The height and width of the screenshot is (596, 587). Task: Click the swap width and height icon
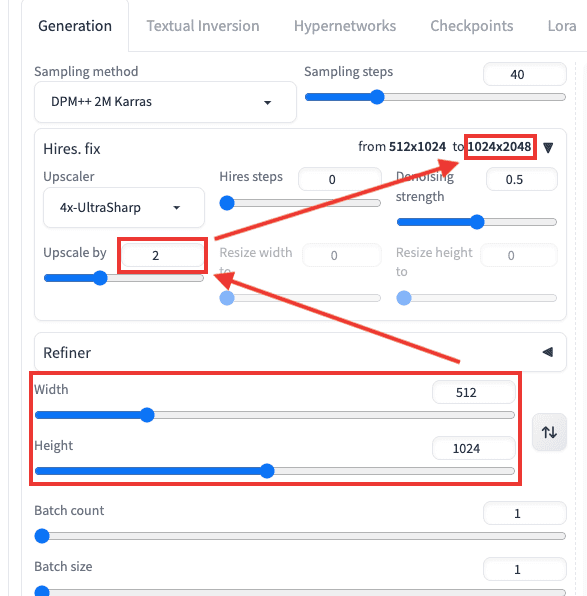549,432
